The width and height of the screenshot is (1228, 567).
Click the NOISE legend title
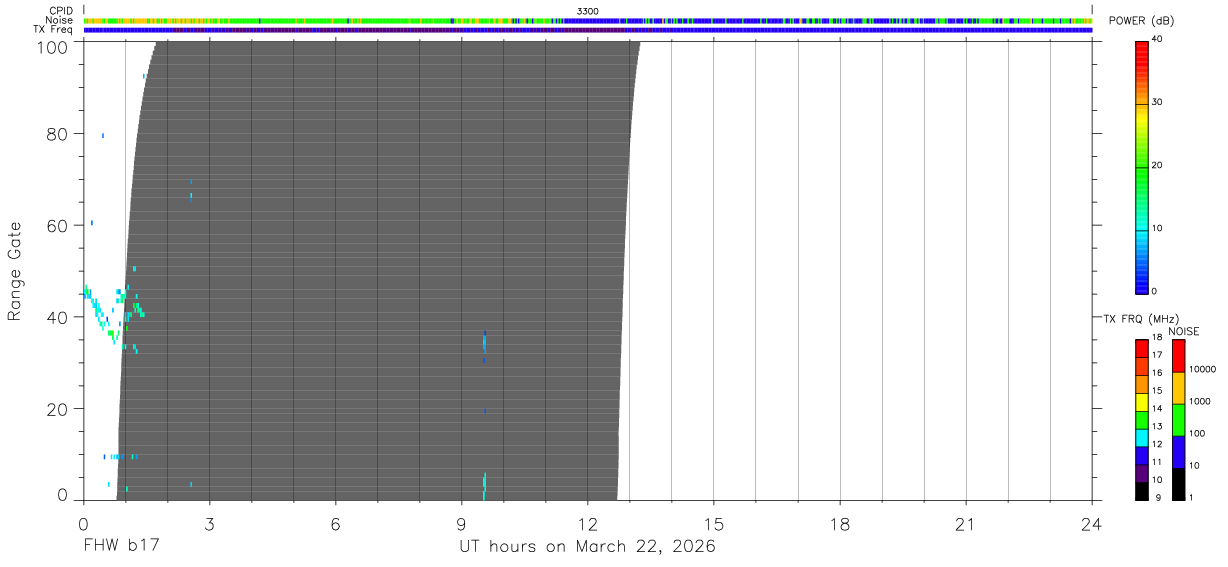click(1183, 331)
